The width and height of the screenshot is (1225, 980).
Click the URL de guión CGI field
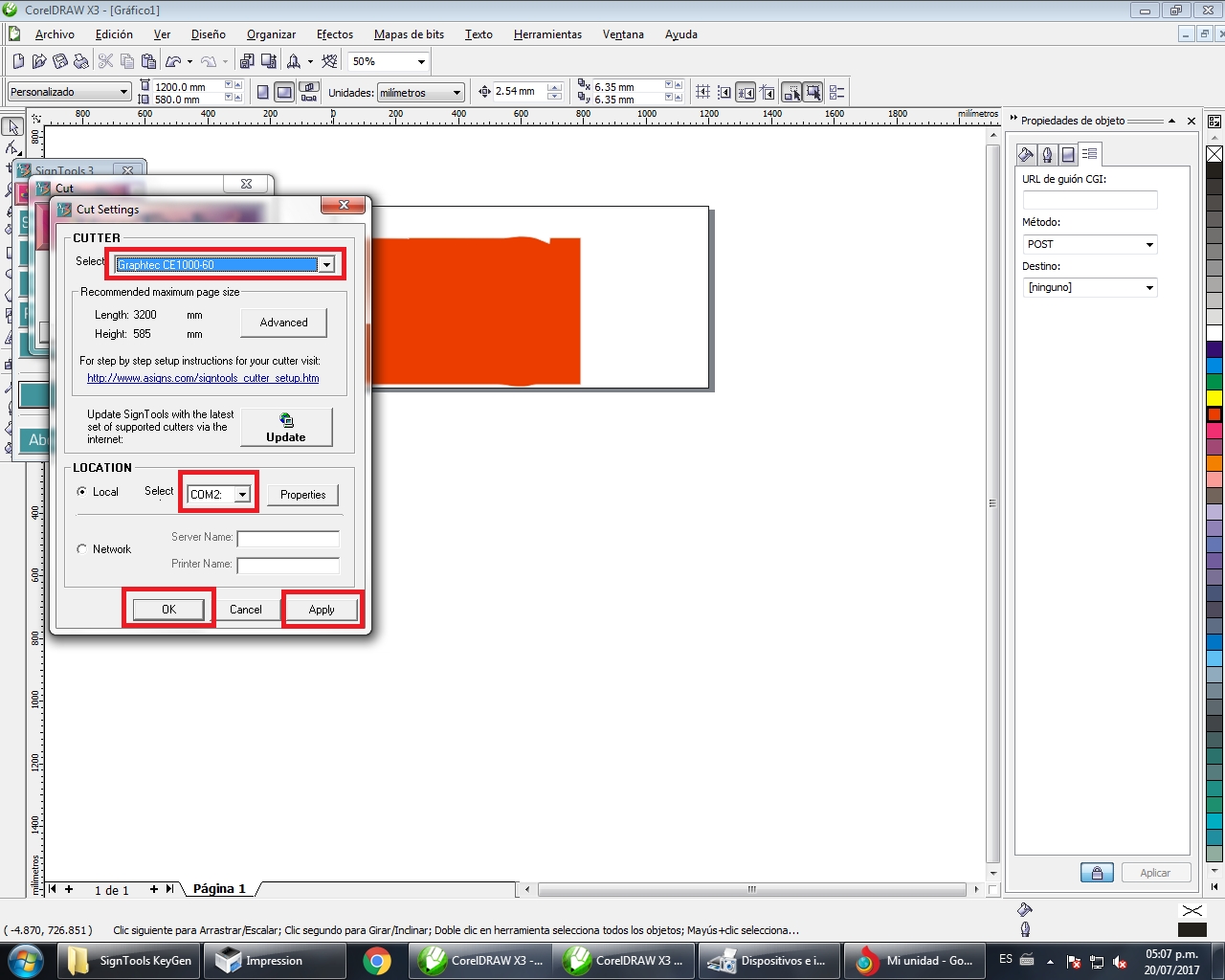[1090, 200]
